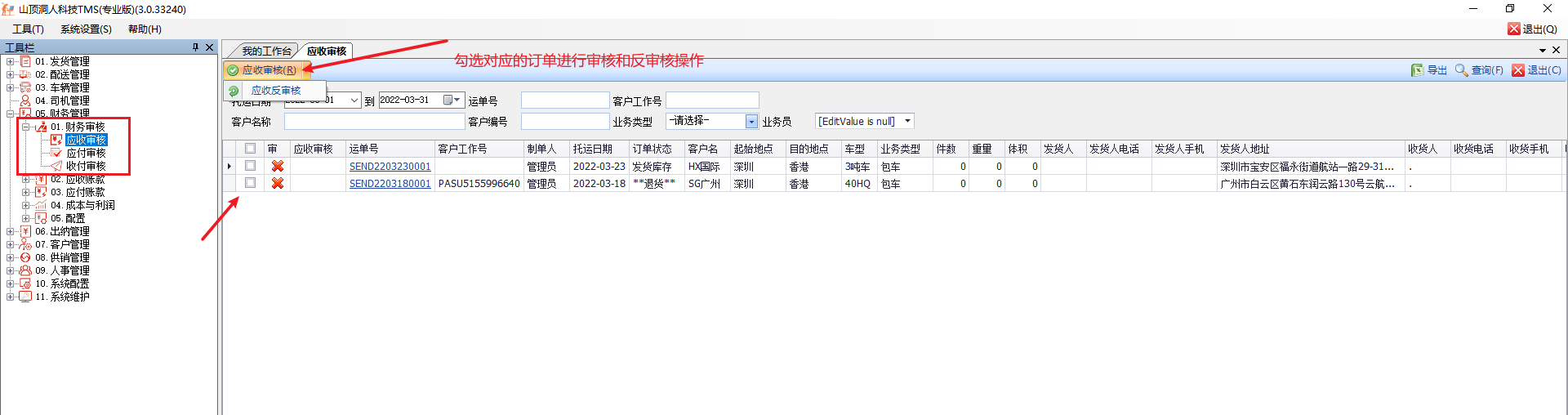Open the 系统设置(S) menu
This screenshot has height=415, width=1568.
[86, 29]
